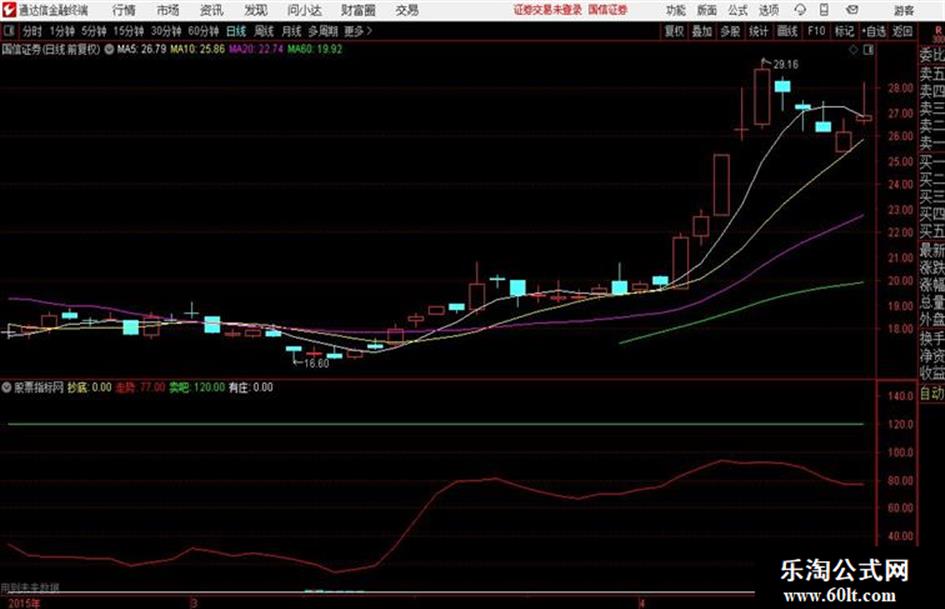This screenshot has width=945, height=609.
Task: Click the 叠加 overlay toolbar button
Action: point(702,31)
